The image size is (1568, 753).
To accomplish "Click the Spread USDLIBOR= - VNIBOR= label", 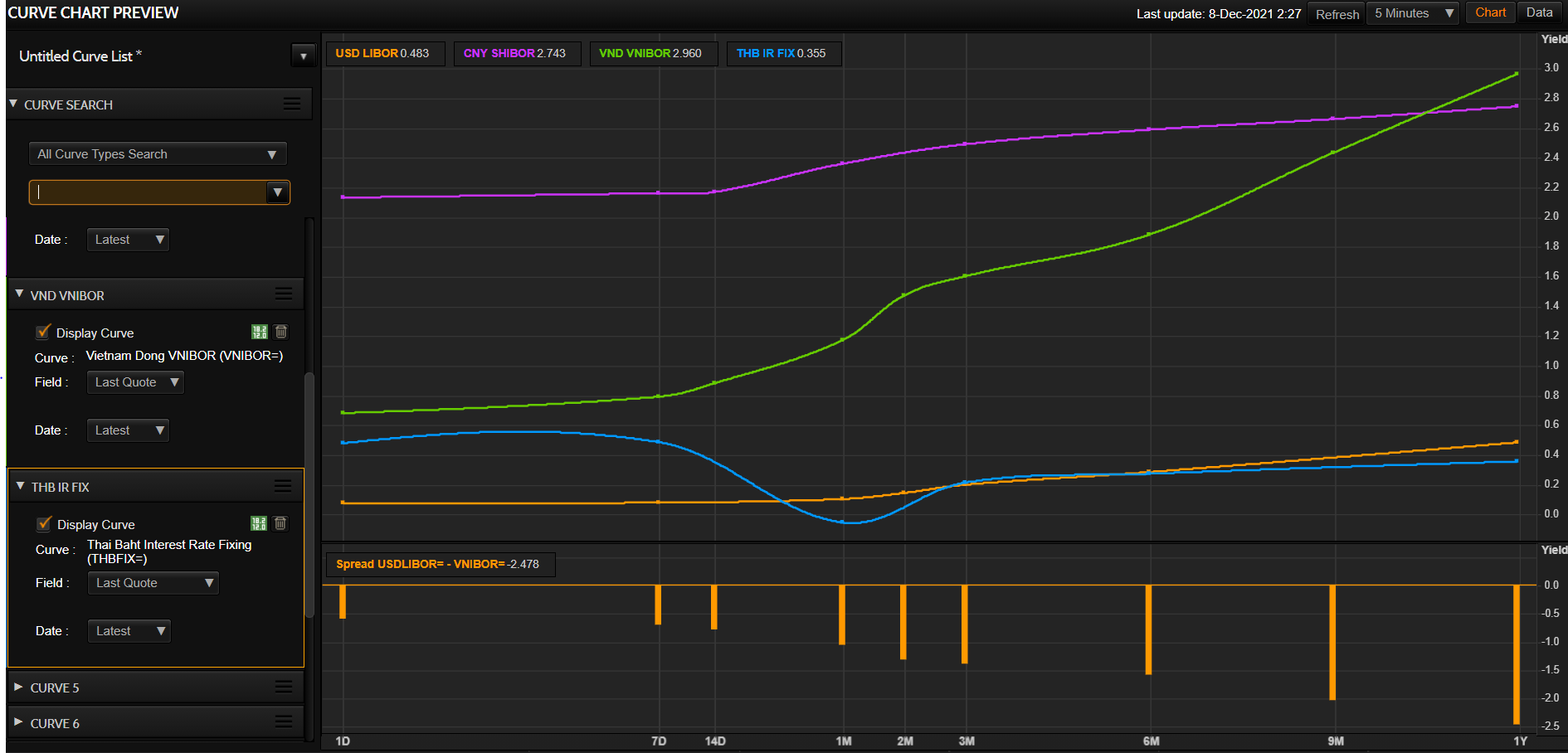I will 438,564.
